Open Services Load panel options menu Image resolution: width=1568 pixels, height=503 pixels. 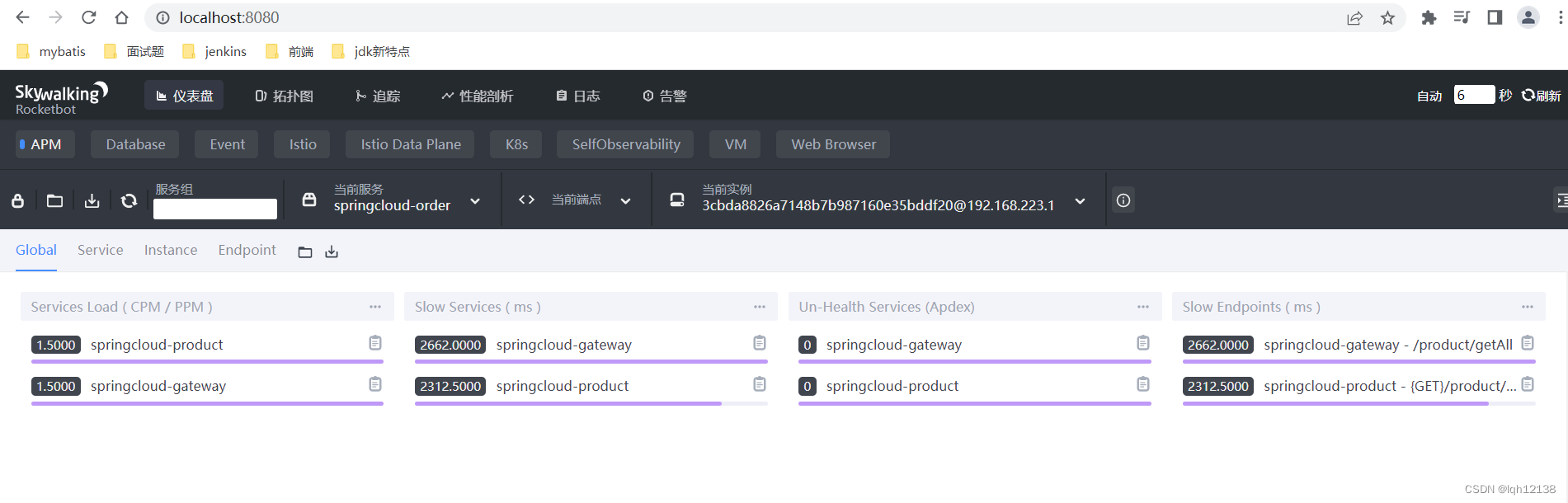pos(375,307)
